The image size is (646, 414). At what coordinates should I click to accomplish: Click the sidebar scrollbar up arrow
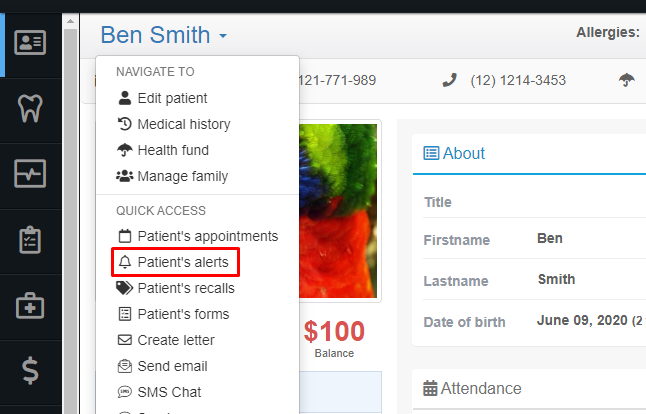pyautogui.click(x=70, y=21)
